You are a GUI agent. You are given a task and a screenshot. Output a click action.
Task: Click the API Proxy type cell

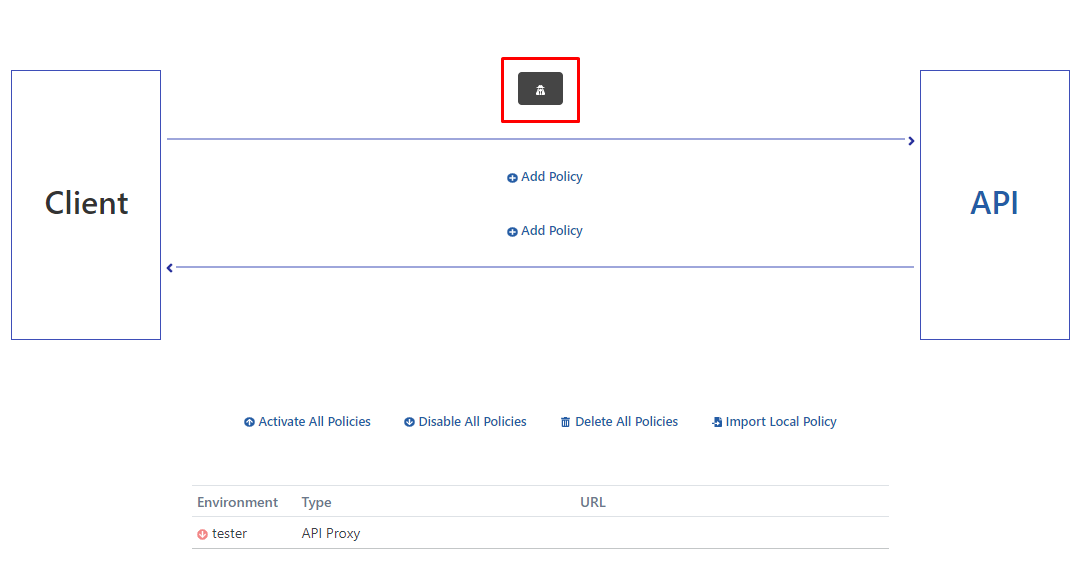click(x=330, y=534)
